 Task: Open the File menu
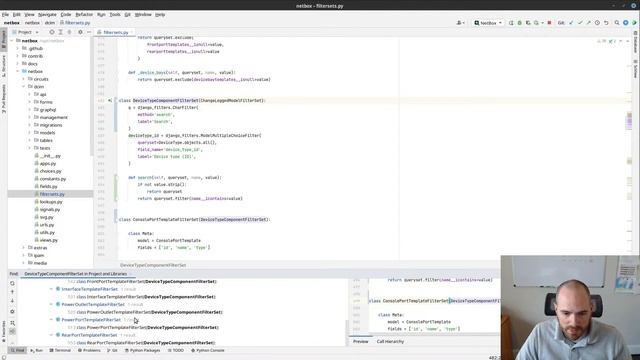(5, 14)
